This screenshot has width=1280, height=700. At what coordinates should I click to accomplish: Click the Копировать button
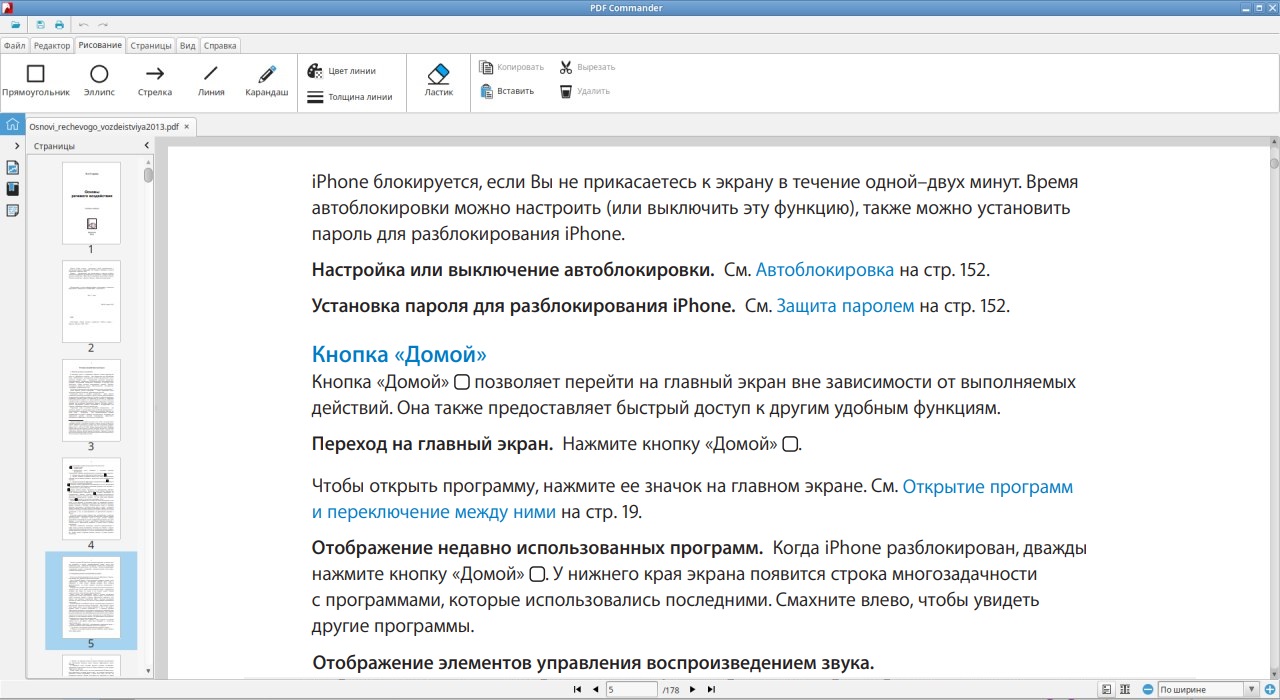tap(512, 67)
